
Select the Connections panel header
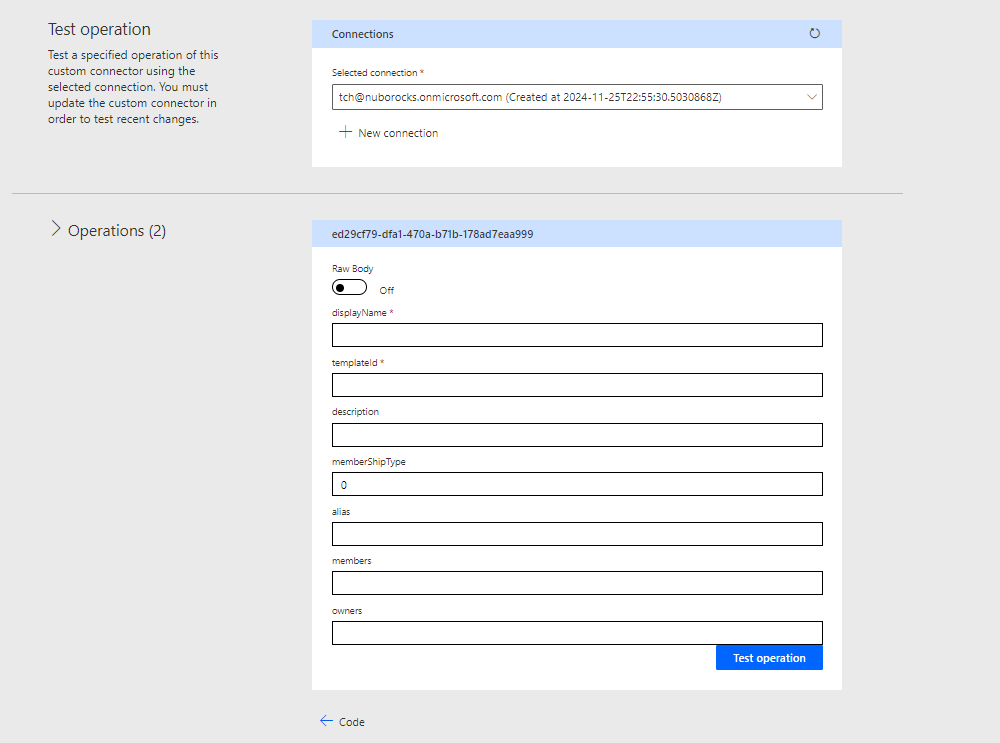pyautogui.click(x=362, y=33)
